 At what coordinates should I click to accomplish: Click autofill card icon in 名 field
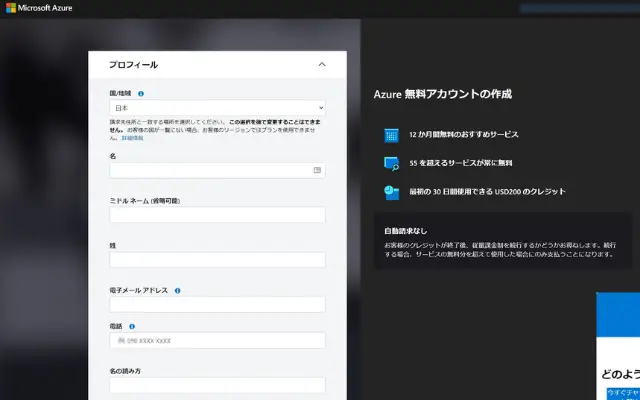[x=317, y=170]
